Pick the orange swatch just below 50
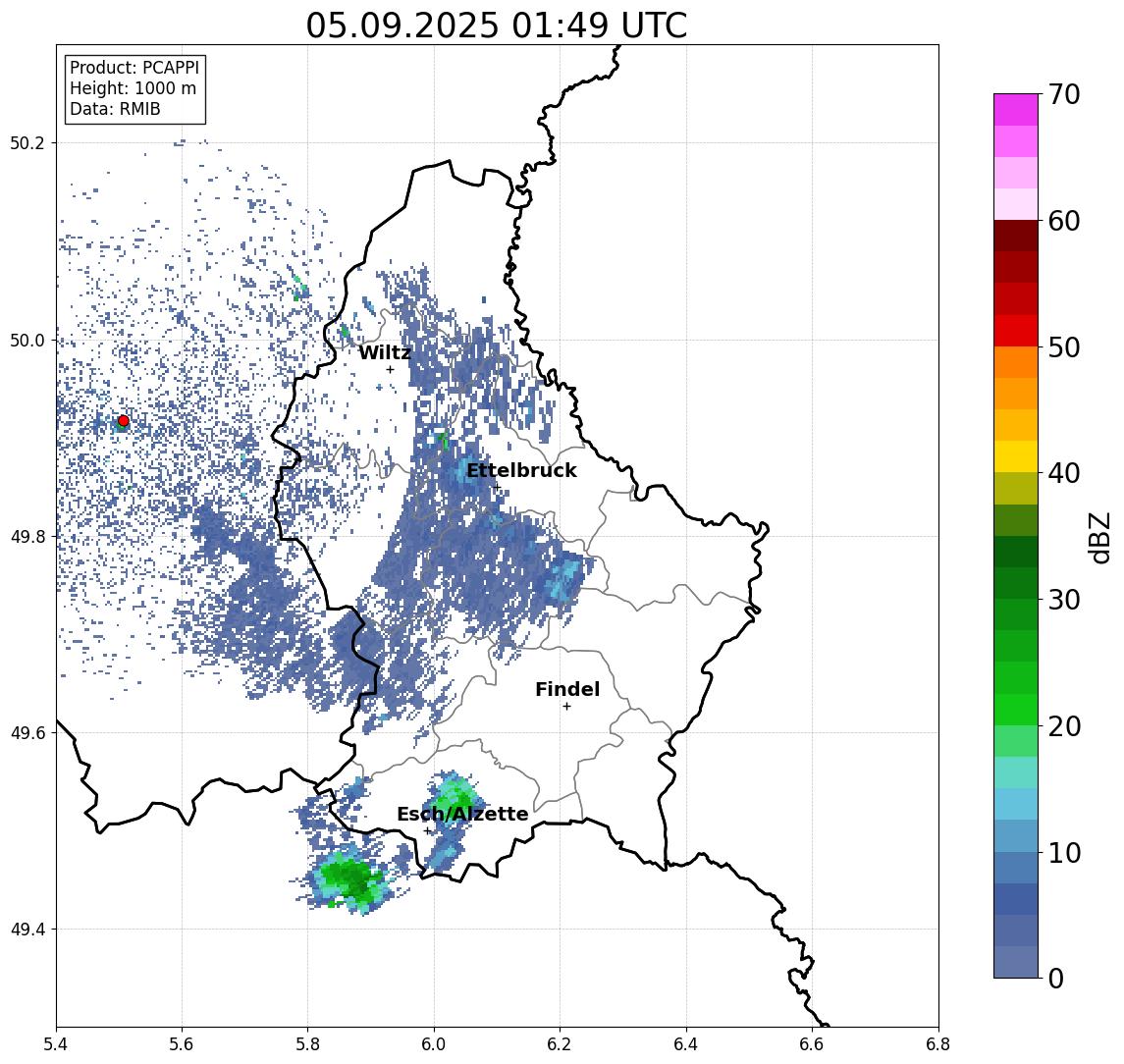This screenshot has height=1064, width=1124. pyautogui.click(x=1016, y=362)
